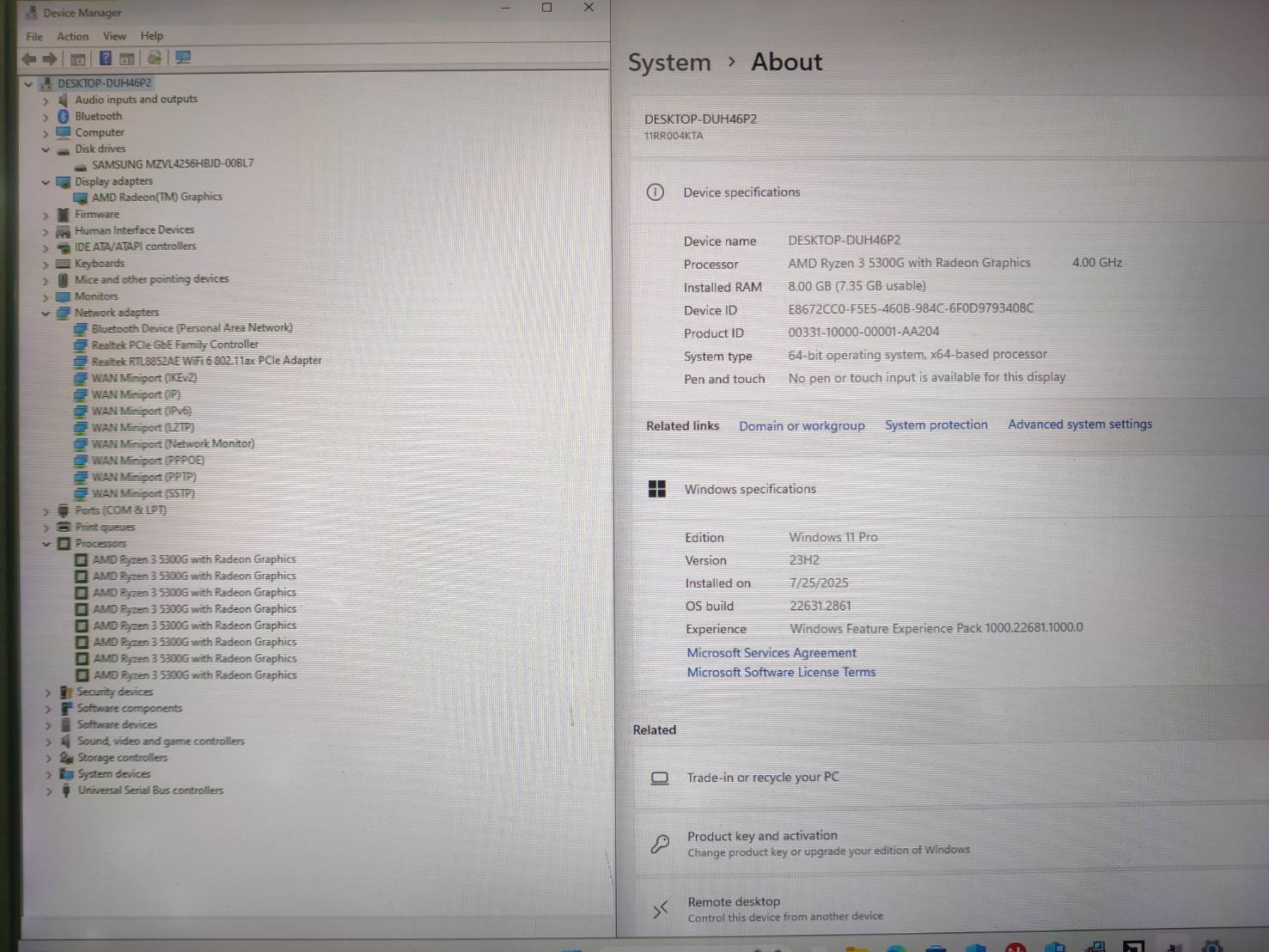The height and width of the screenshot is (952, 1269).
Task: Click the IDE ATA/ATAPI controllers category icon
Action: pyautogui.click(x=63, y=247)
